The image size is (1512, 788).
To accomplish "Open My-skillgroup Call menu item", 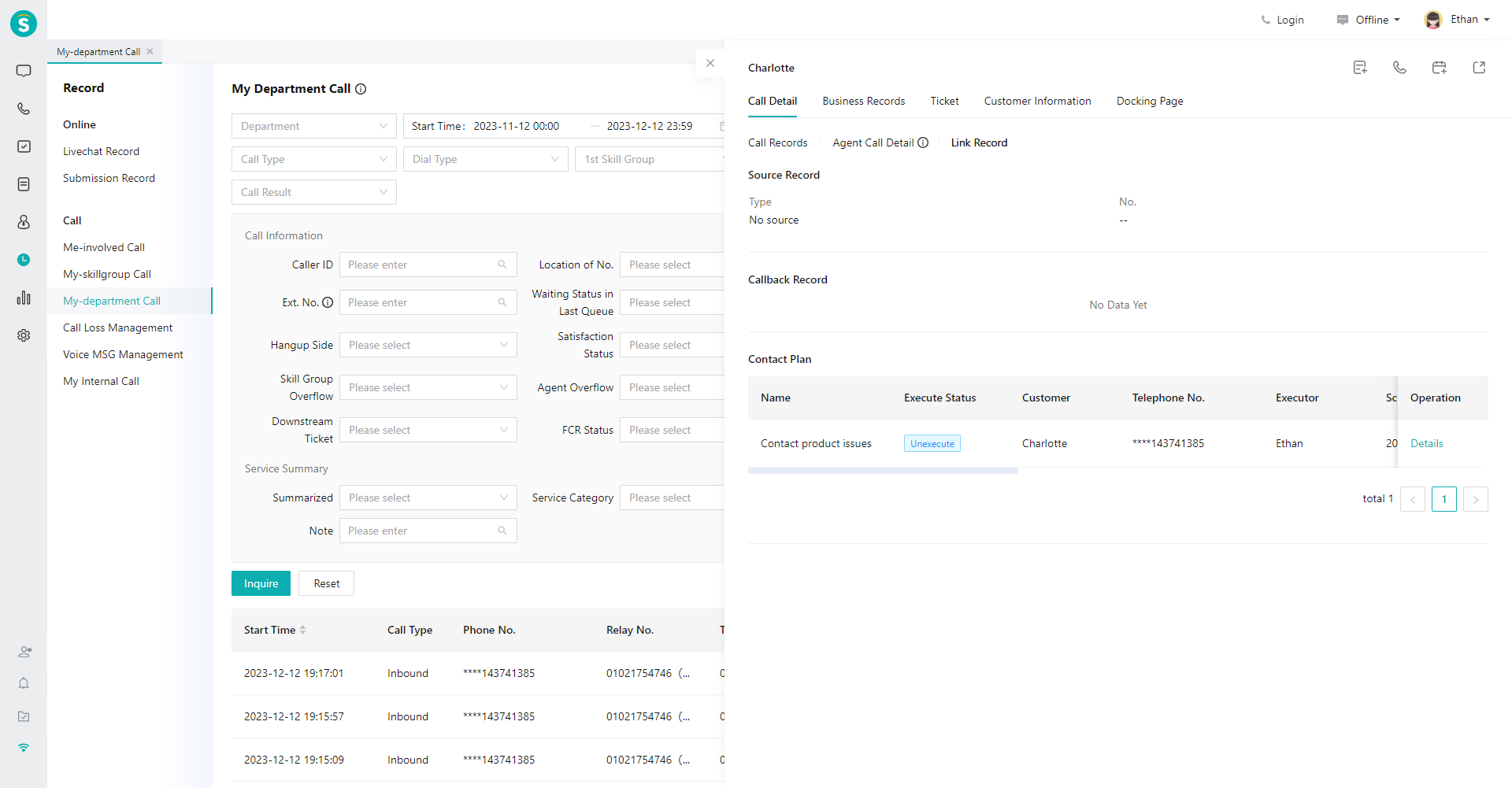I will tap(107, 274).
